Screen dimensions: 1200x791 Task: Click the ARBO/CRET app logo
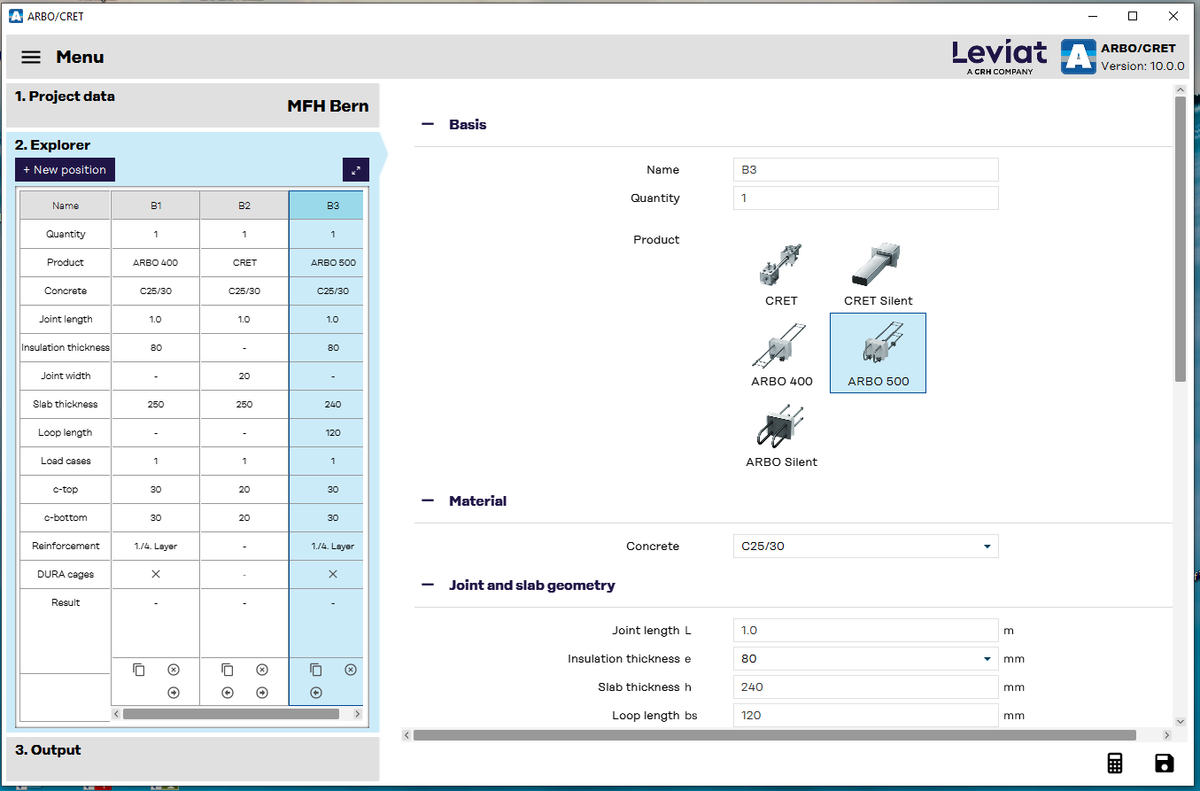click(x=1078, y=56)
